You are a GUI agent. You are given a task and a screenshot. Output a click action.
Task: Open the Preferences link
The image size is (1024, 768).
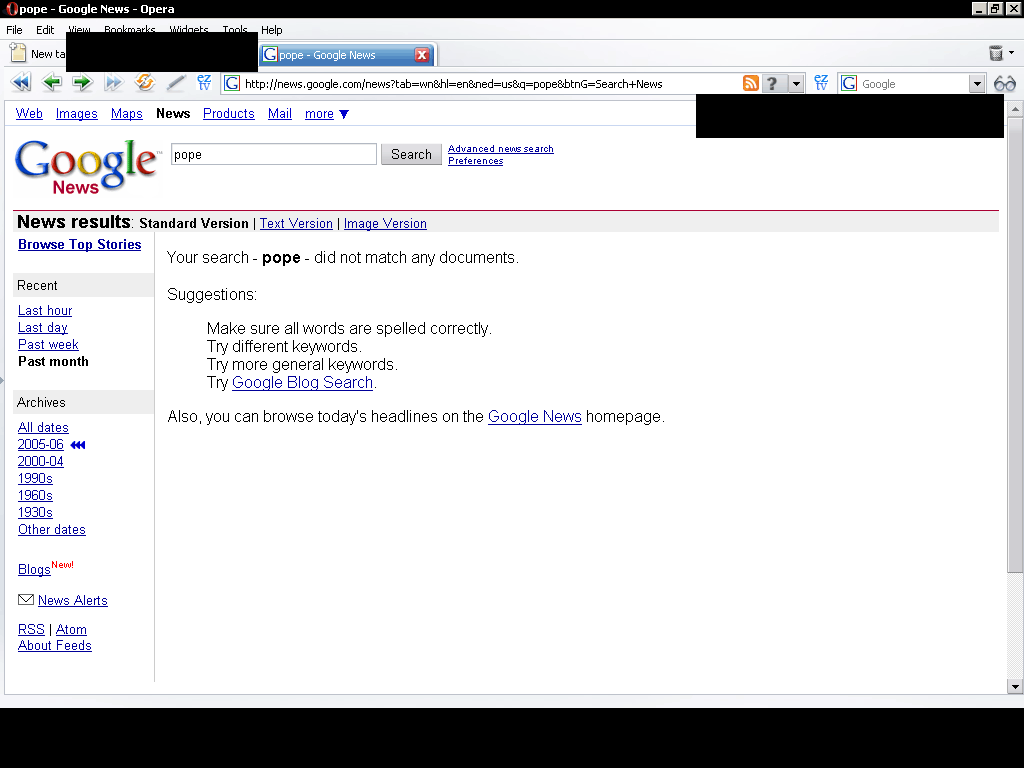point(475,161)
